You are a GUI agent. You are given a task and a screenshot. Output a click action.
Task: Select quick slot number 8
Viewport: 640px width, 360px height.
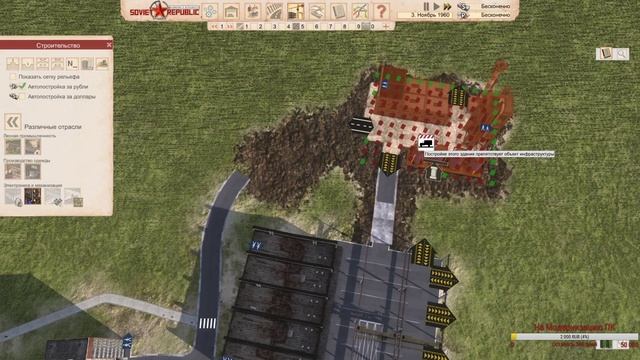344,27
